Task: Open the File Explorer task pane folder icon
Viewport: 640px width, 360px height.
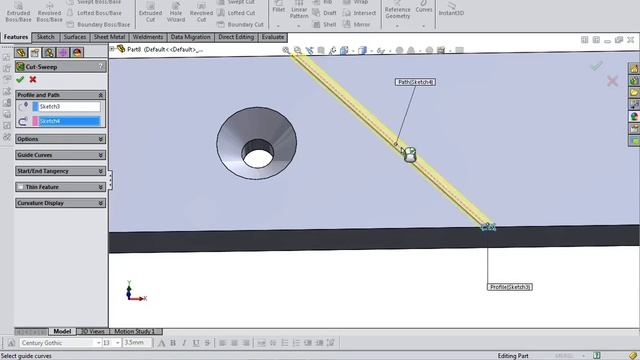Action: pos(634,93)
